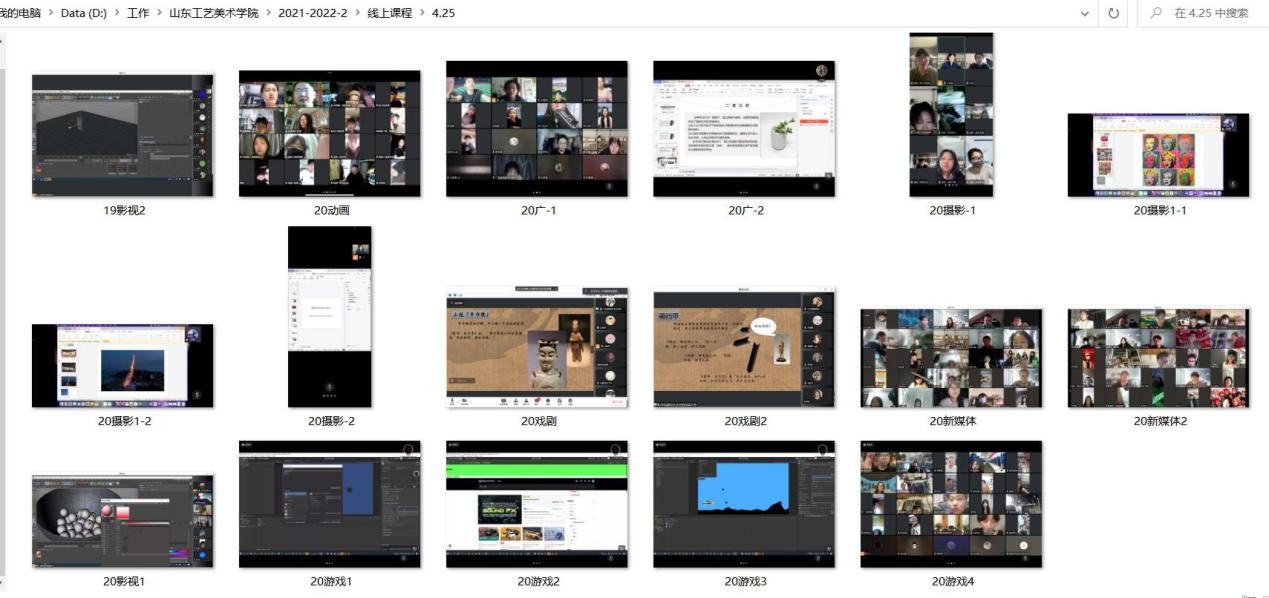Image resolution: width=1269 pixels, height=598 pixels.
Task: Go to the 工作 folder breadcrumb
Action: [x=138, y=13]
